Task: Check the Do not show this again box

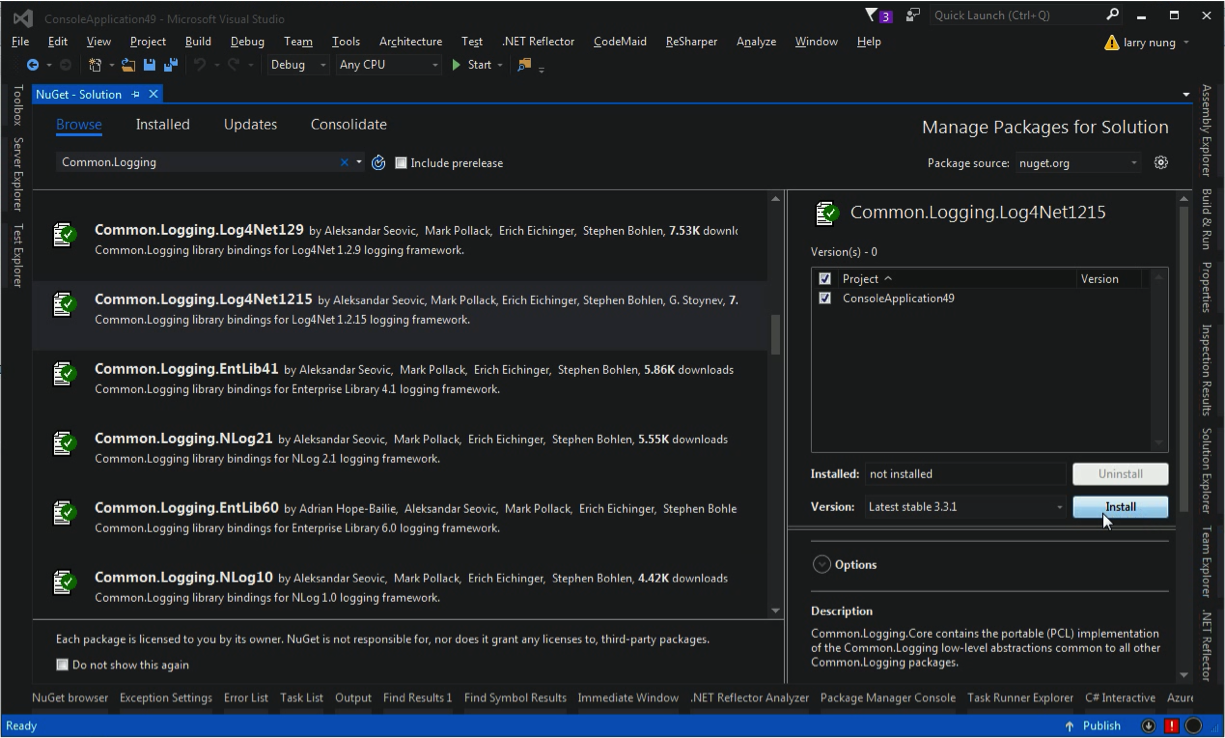Action: (62, 665)
